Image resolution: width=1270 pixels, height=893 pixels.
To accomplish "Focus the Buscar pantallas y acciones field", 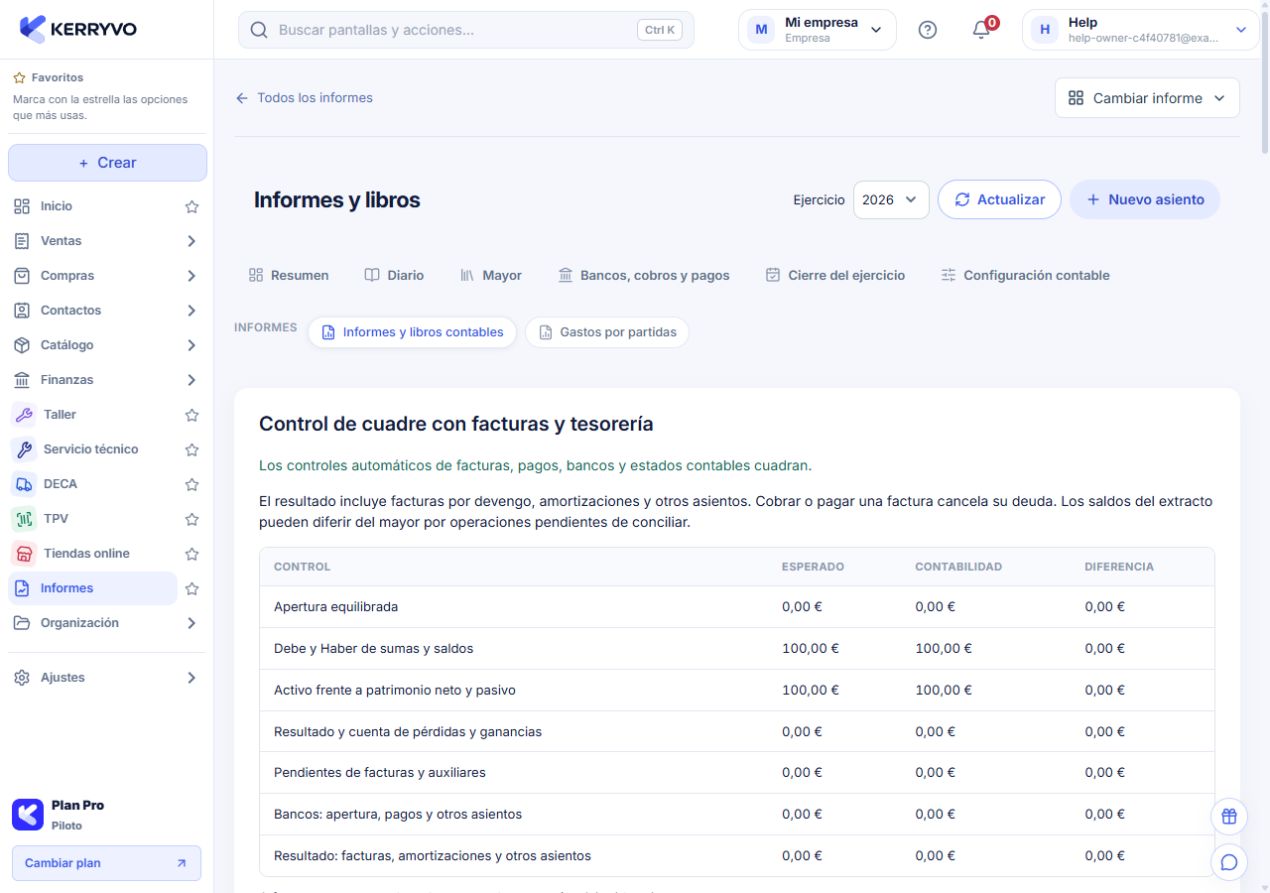I will (466, 30).
